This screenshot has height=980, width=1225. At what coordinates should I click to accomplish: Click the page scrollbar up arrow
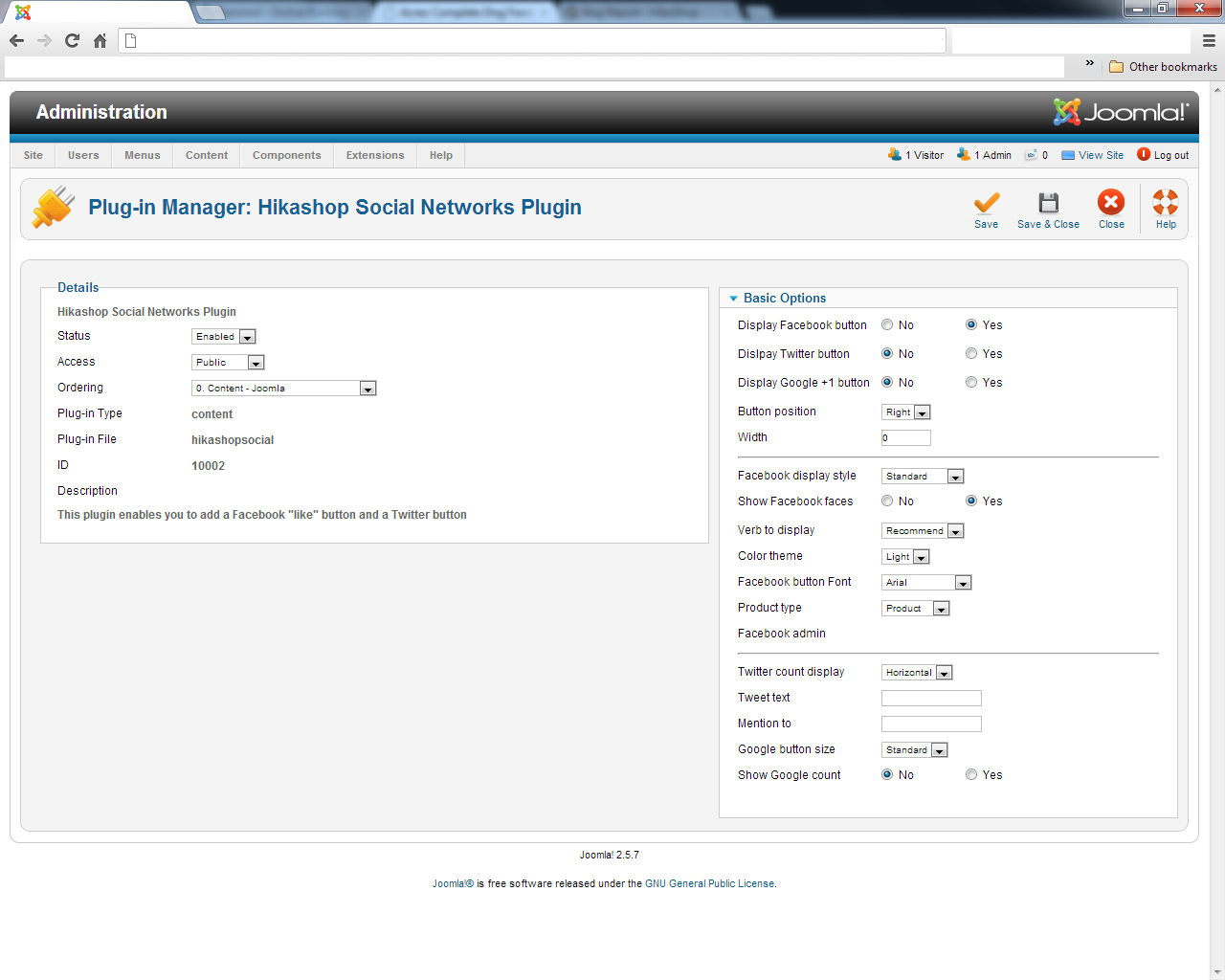(1217, 91)
